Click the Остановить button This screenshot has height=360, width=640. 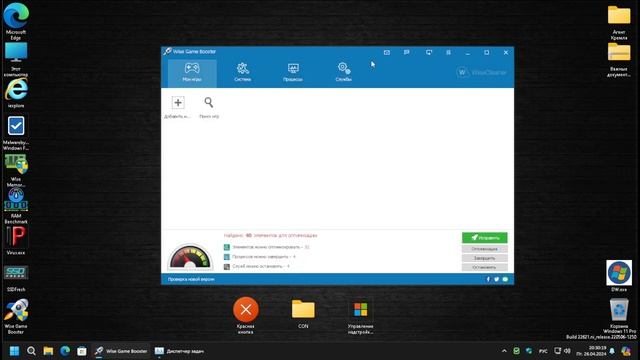point(484,267)
